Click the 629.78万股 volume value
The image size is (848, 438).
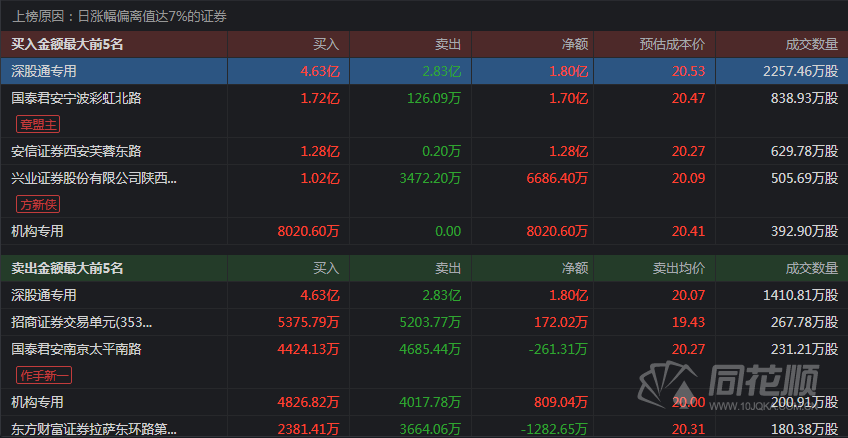[x=805, y=151]
